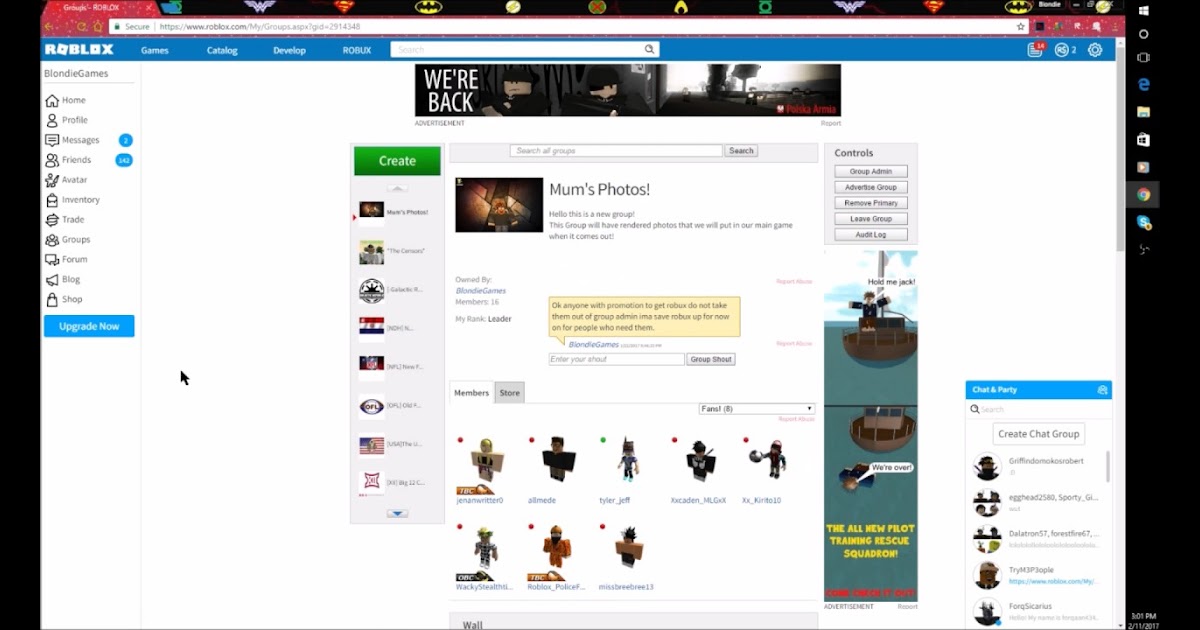Click the Chat & Party header settings icon
The image size is (1200, 630).
tap(1102, 390)
